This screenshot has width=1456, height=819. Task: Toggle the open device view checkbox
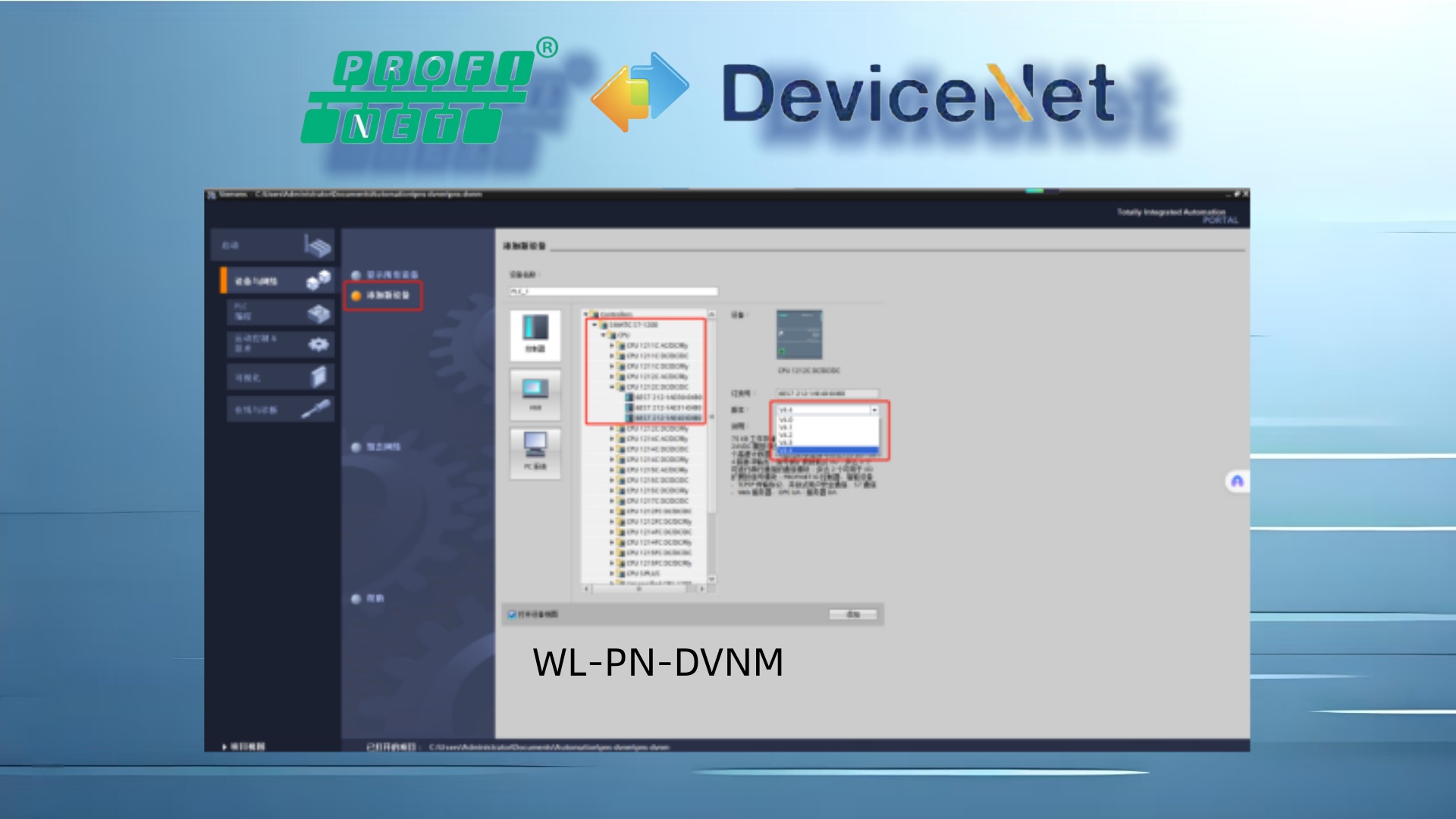pyautogui.click(x=512, y=614)
